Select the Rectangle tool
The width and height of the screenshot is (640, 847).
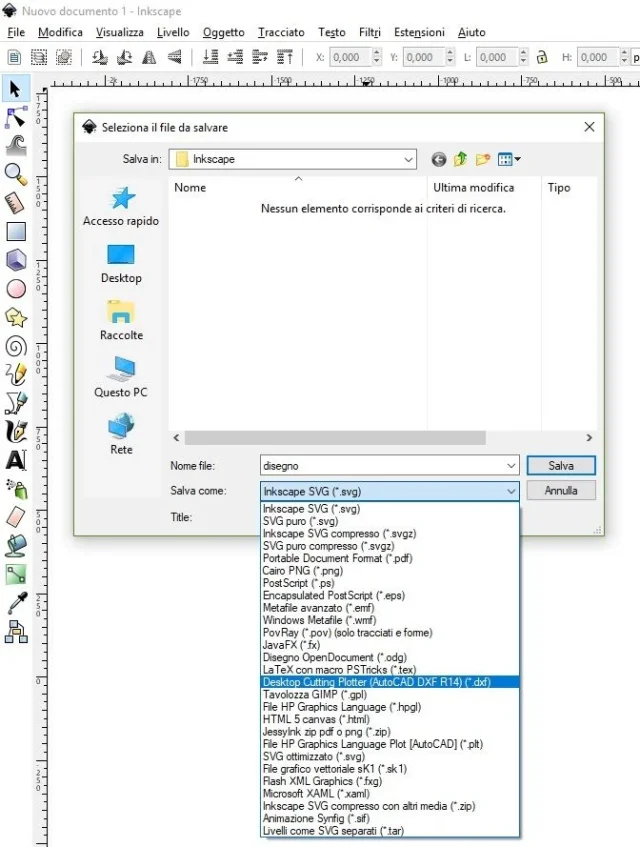[x=16, y=232]
